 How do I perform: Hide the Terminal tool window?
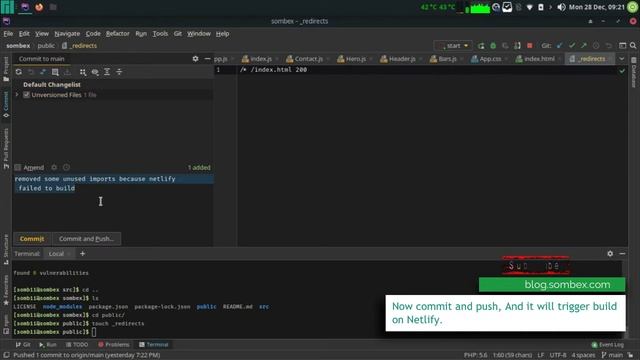click(x=622, y=253)
